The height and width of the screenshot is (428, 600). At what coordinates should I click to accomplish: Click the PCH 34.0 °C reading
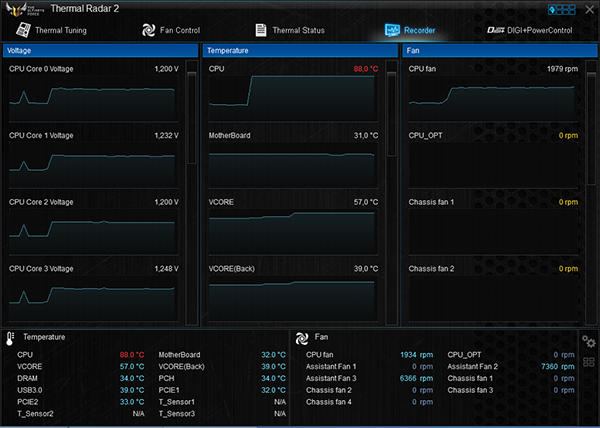274,378
